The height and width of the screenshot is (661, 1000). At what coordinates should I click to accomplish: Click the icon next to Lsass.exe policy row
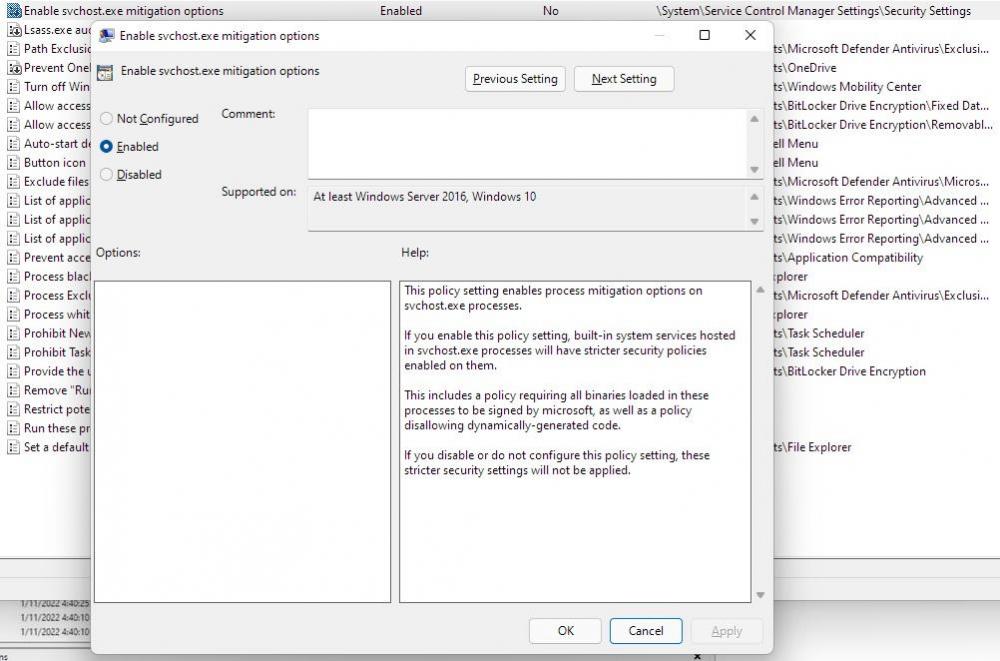coord(14,30)
